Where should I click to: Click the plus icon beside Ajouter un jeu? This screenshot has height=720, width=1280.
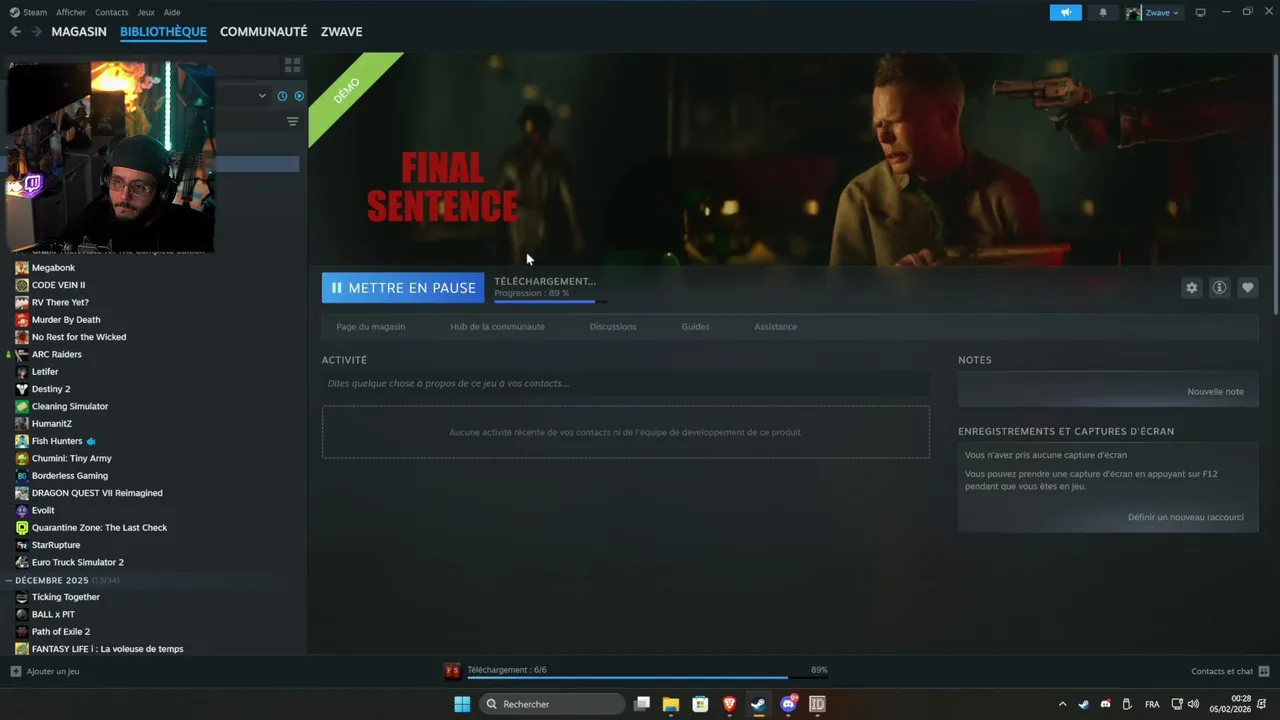[x=16, y=671]
